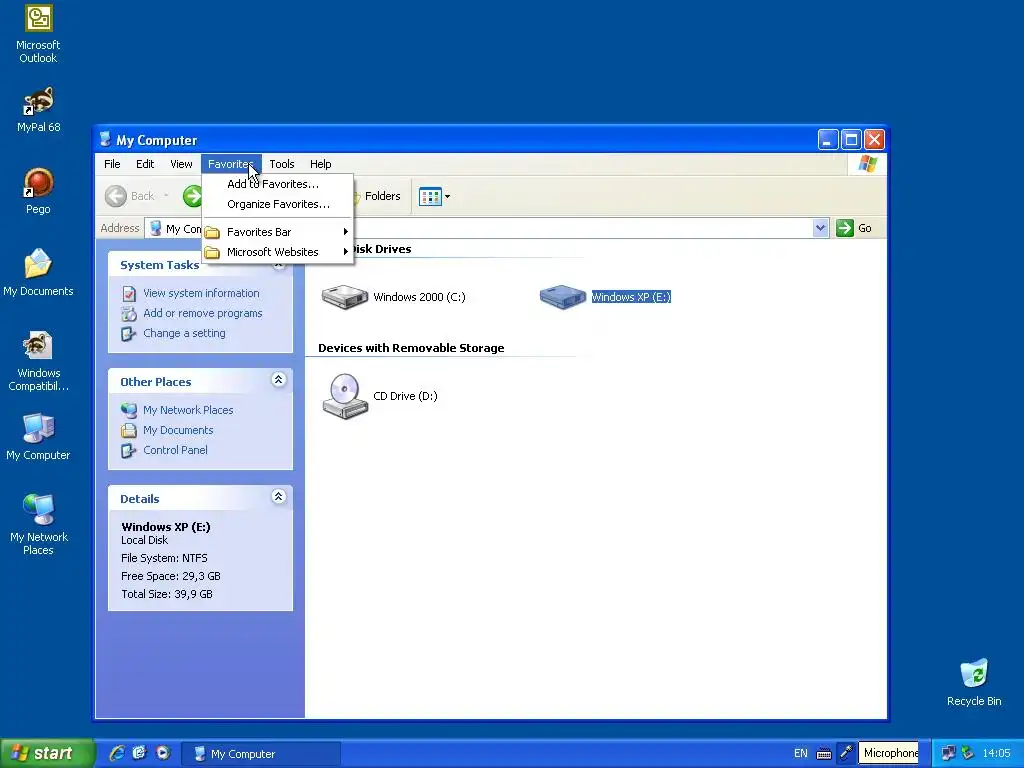Click the Outlook Express Quick Launch icon
This screenshot has width=1024, height=768.
[x=139, y=754]
